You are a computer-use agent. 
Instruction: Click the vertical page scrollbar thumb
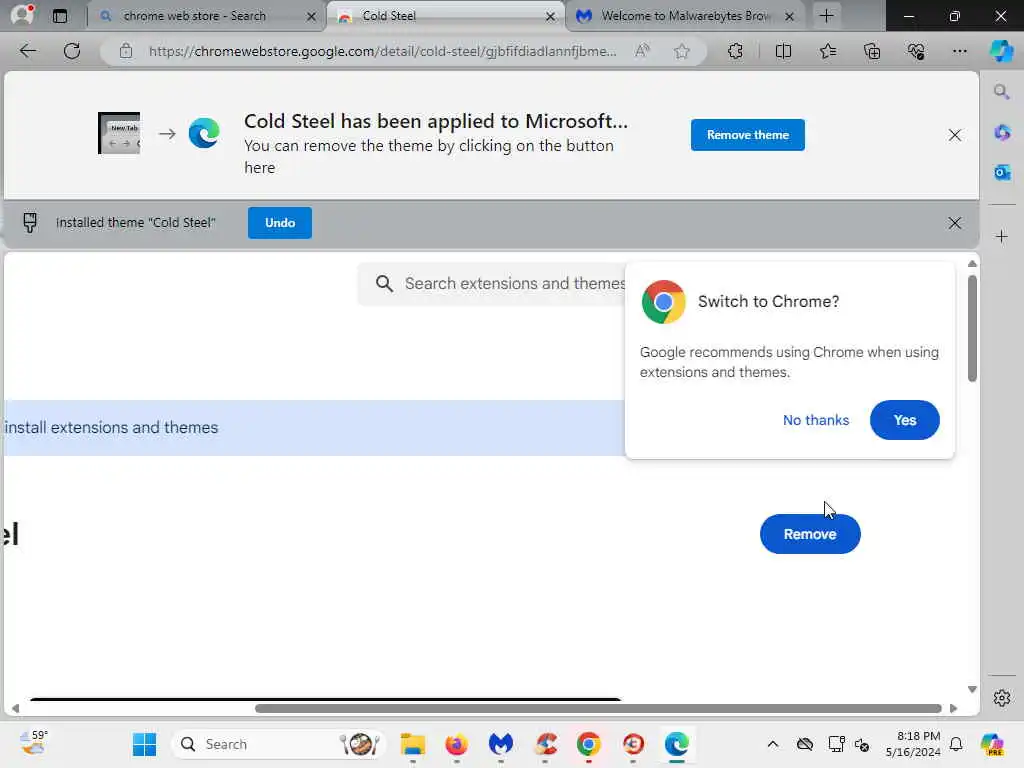coord(972,328)
